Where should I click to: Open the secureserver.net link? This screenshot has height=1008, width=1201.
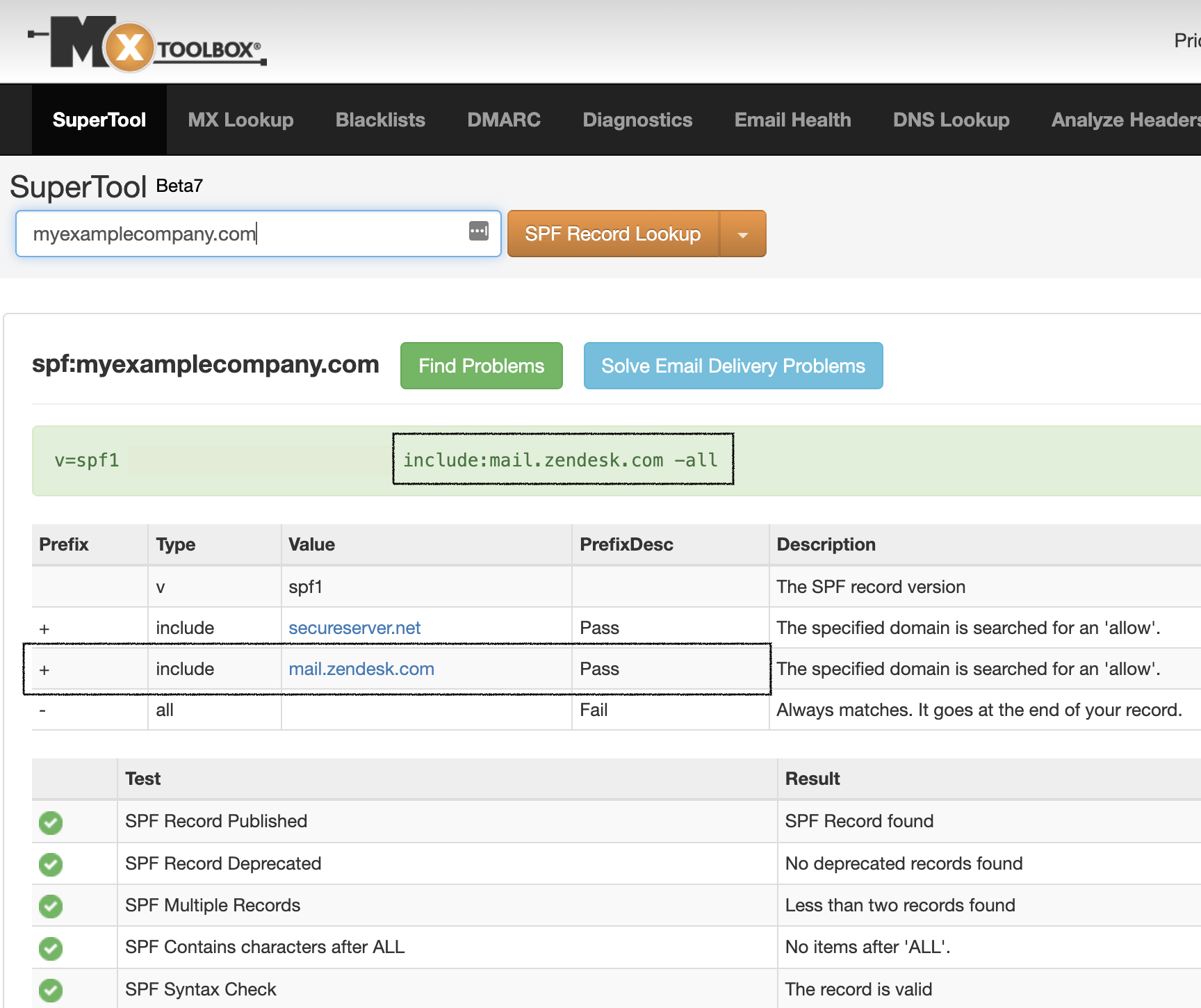tap(354, 628)
